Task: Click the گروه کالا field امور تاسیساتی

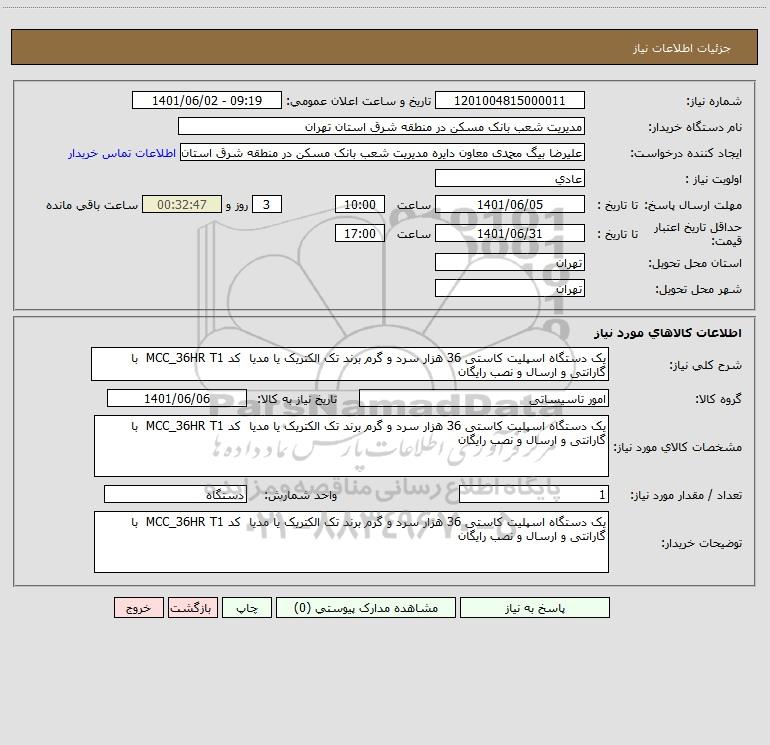Action: point(484,398)
